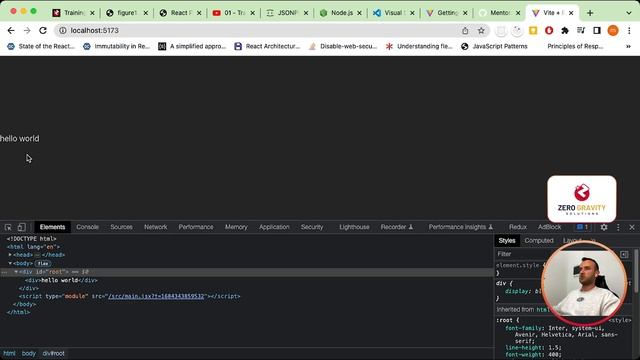Collapse the body element node
This screenshot has height=360, width=640.
click(x=10, y=263)
